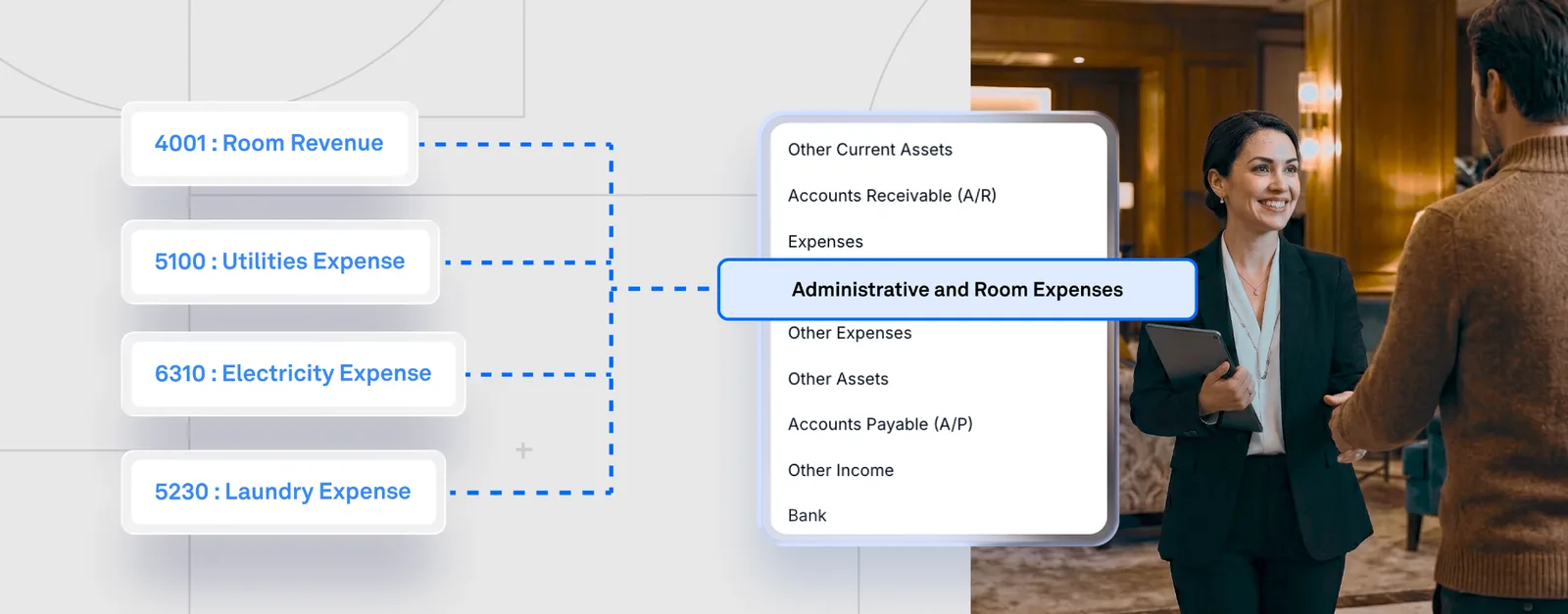Click the dashed connector line near Room Revenue
This screenshot has width=1568, height=614.
514,145
